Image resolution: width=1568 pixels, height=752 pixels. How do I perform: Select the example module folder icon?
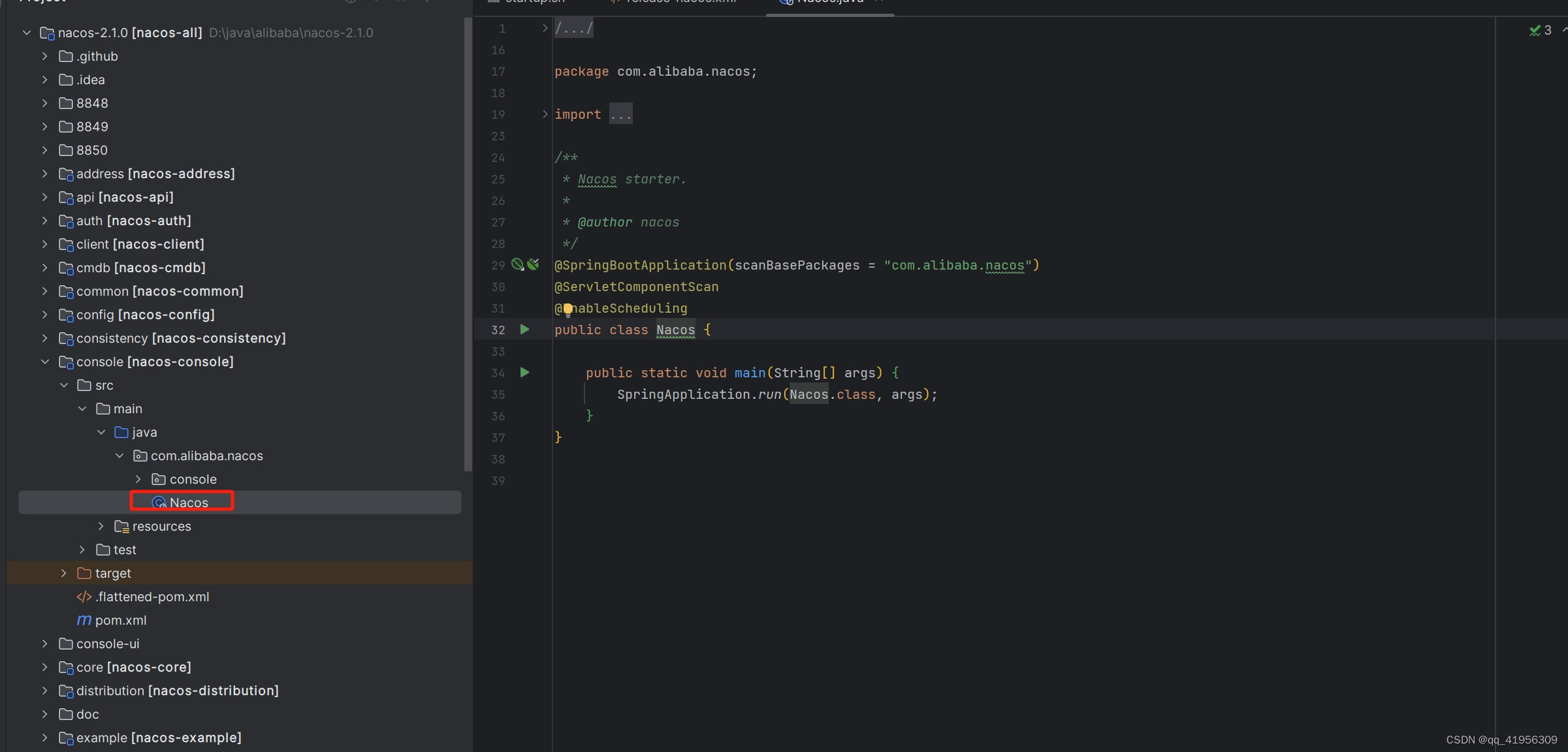[x=66, y=738]
